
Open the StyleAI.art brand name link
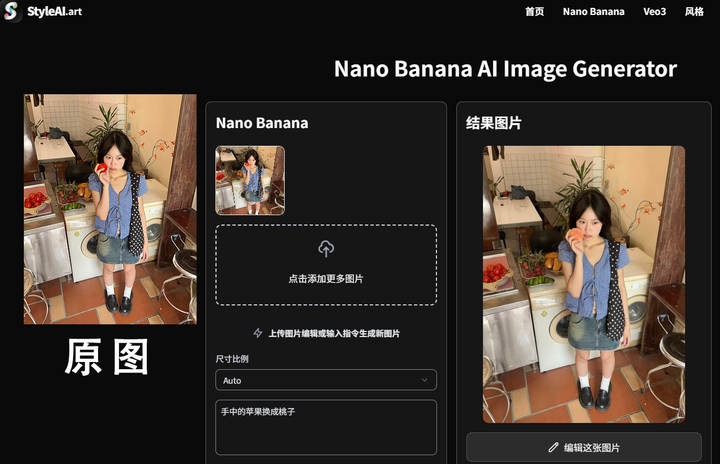[54, 11]
